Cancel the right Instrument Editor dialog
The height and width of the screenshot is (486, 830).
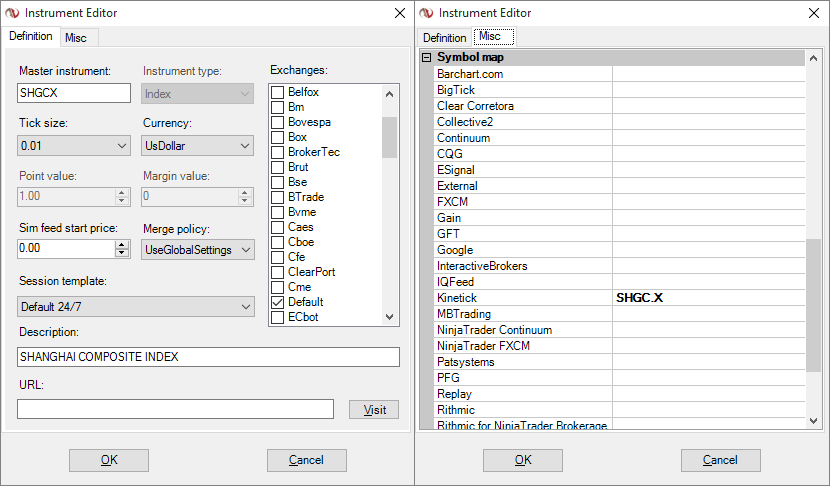[720, 460]
